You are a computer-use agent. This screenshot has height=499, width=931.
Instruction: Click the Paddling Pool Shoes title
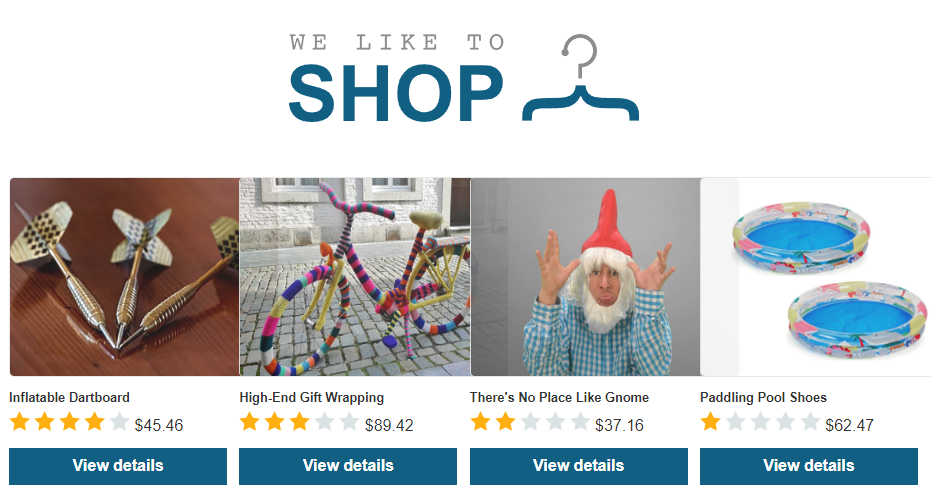tap(764, 397)
